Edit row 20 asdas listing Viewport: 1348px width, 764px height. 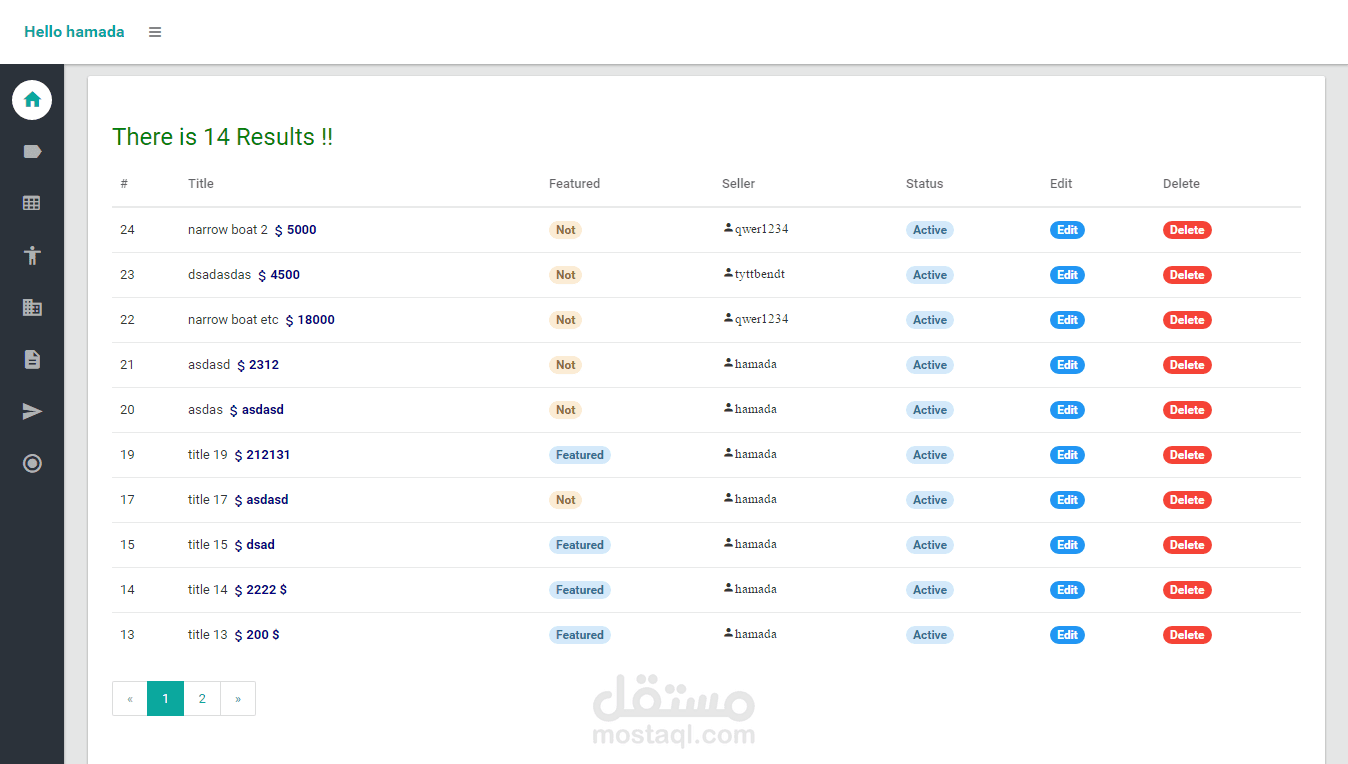tap(1067, 410)
